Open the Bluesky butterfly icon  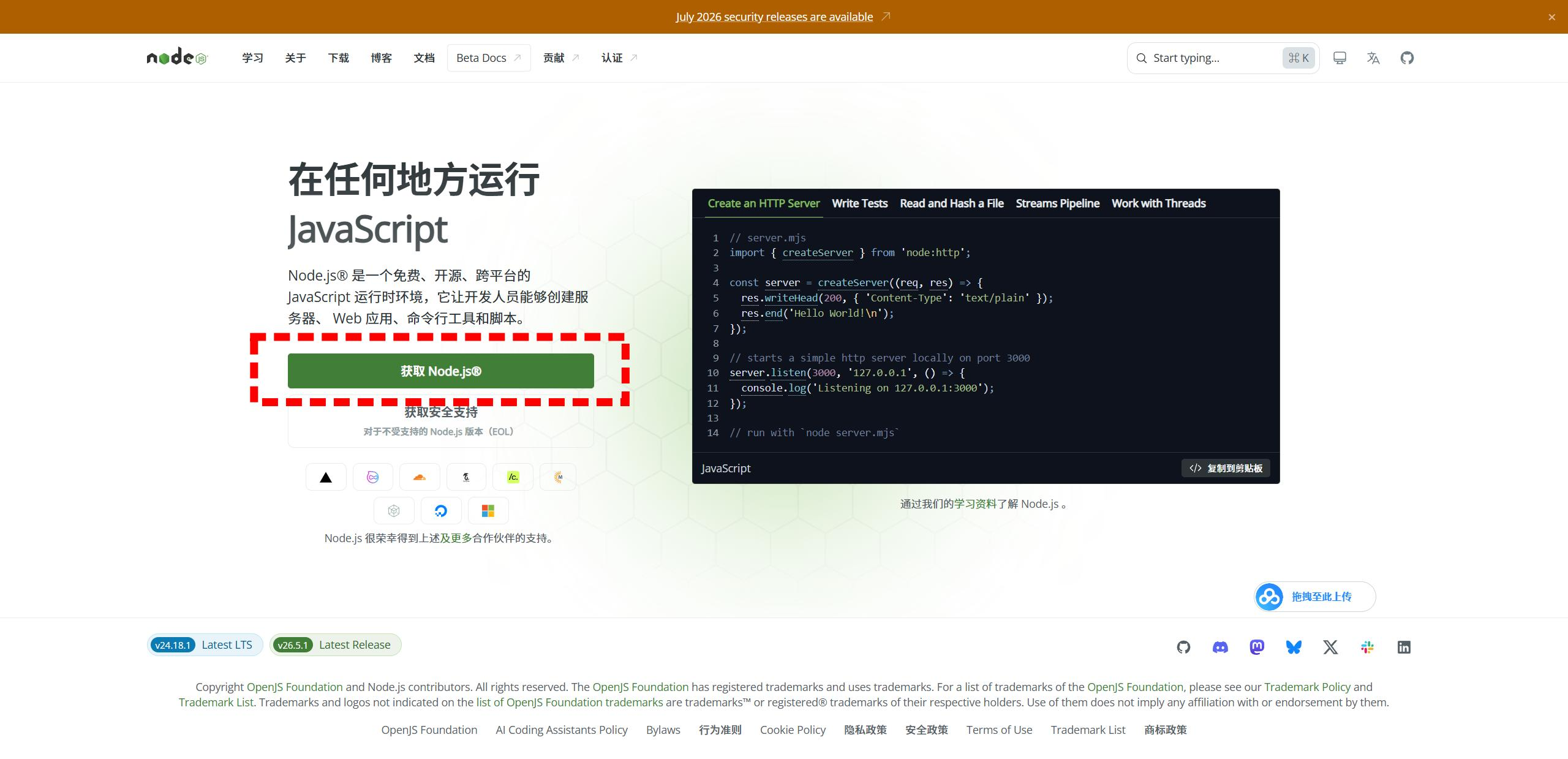pos(1294,647)
